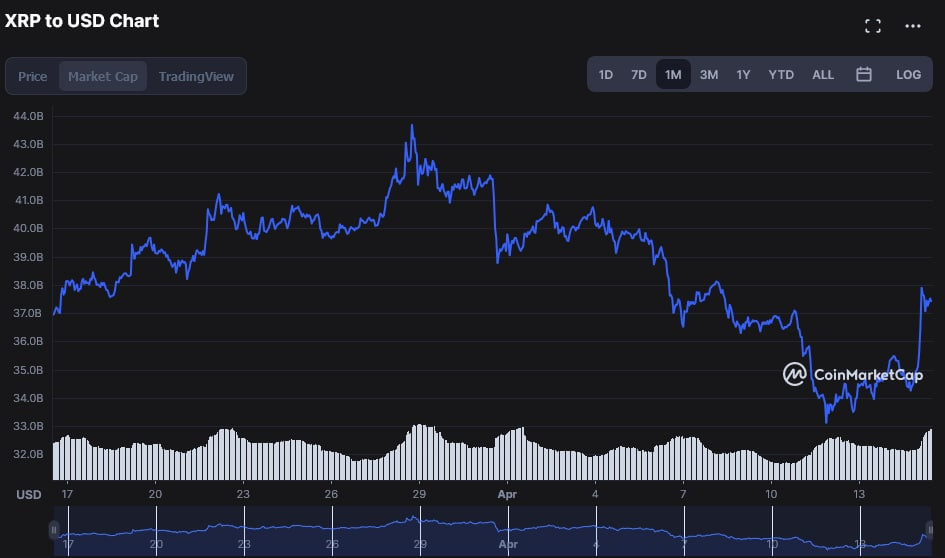Screen dimensions: 945x558
Task: Show ALL historical data range
Action: (823, 75)
